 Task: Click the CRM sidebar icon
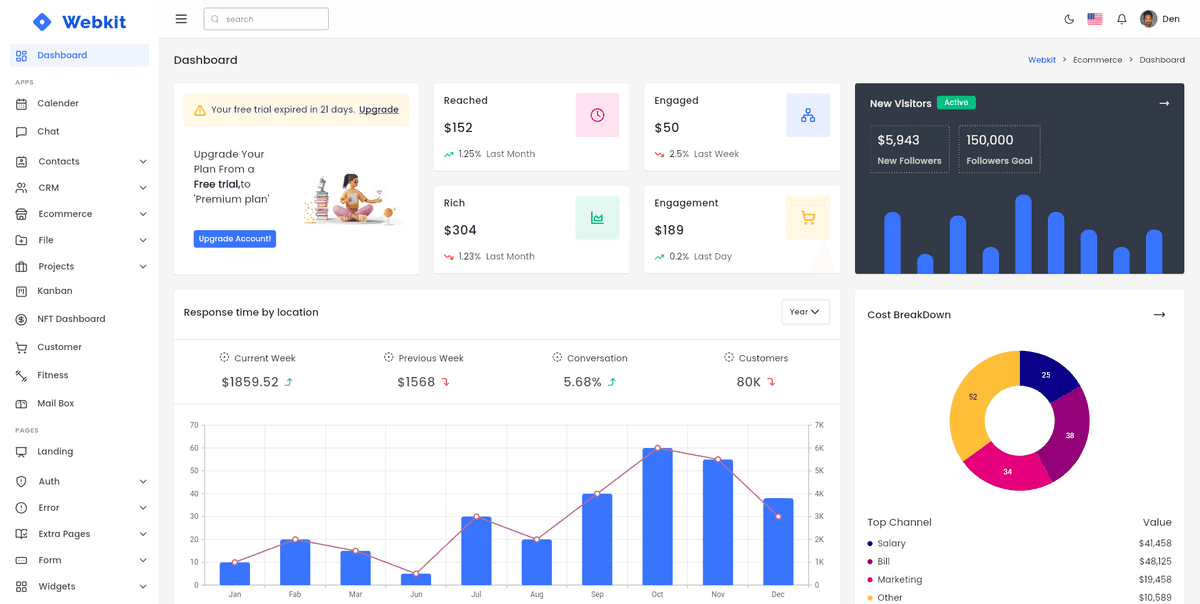(x=22, y=188)
